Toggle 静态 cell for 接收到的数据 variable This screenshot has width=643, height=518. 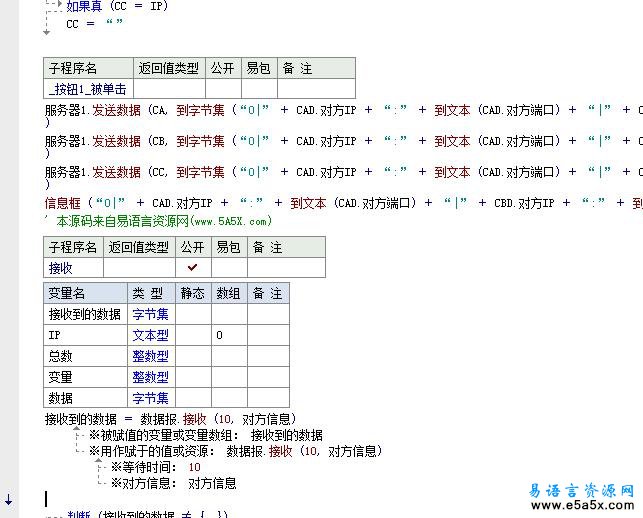(x=193, y=314)
